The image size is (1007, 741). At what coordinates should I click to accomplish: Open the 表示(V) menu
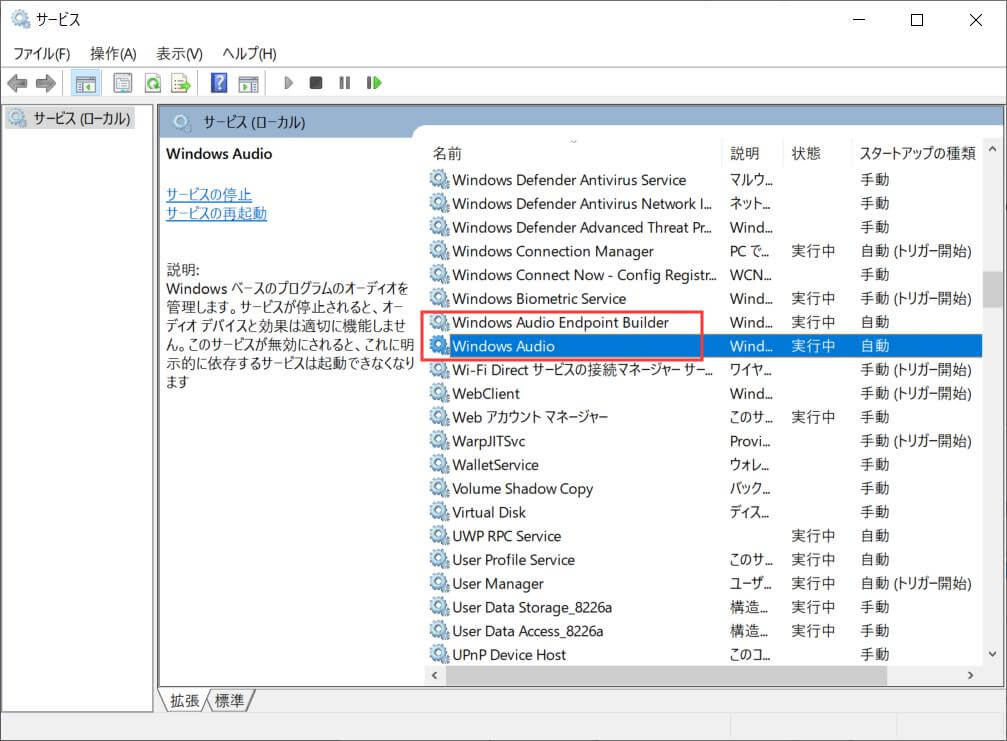click(x=179, y=53)
